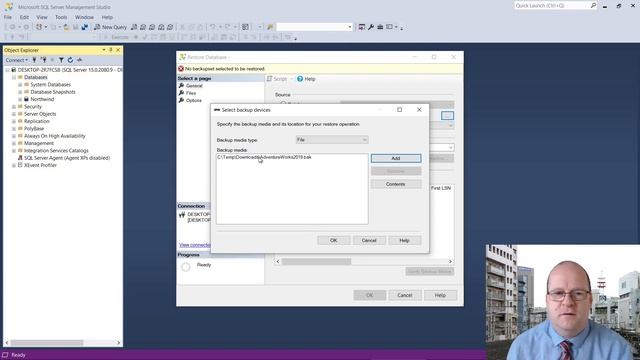Open the File menu
The image size is (640, 360).
tap(8, 17)
